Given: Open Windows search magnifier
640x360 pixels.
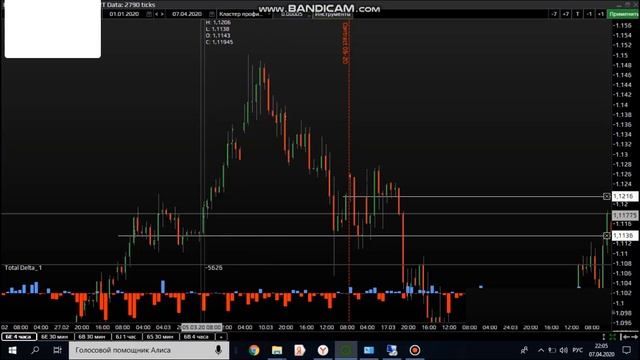Looking at the screenshot, I should click(x=35, y=350).
